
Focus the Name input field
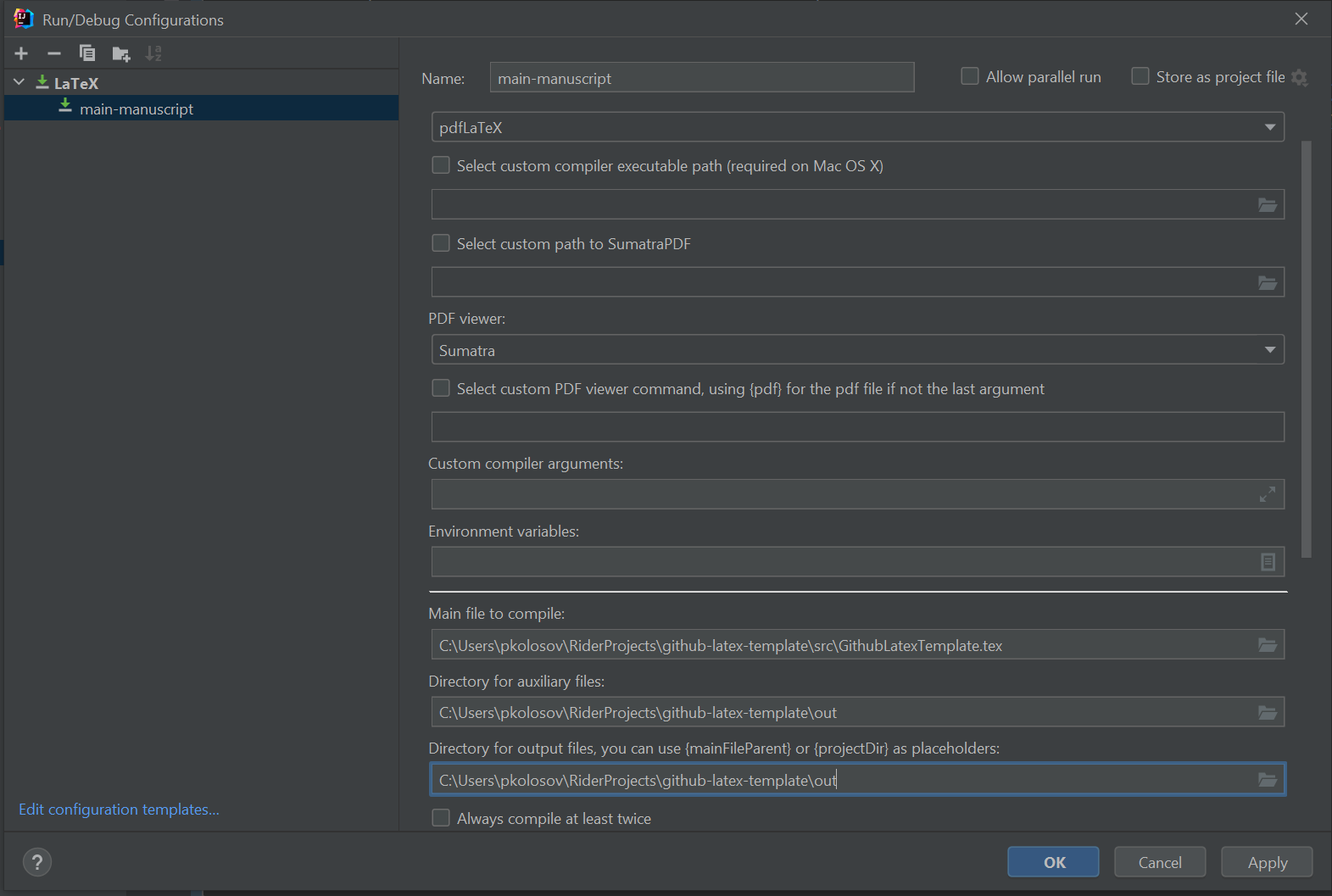[x=702, y=77]
